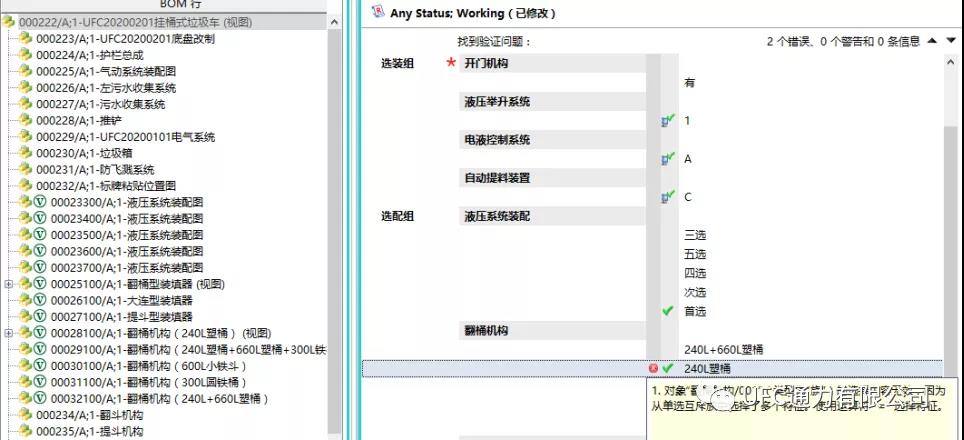Toggle the checkmark for 电液控制系统 value A

pos(668,159)
